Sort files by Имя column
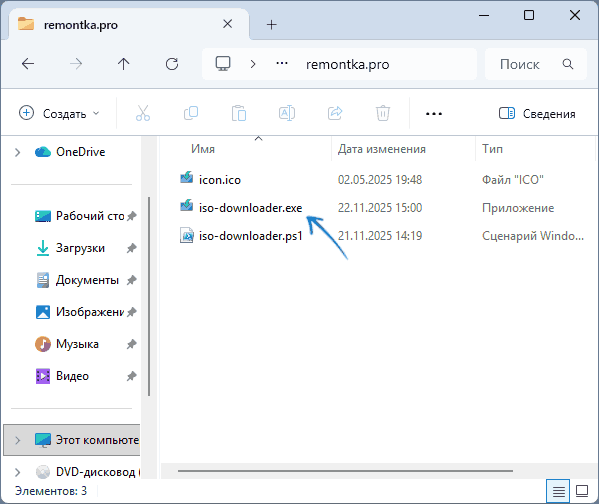 click(203, 149)
